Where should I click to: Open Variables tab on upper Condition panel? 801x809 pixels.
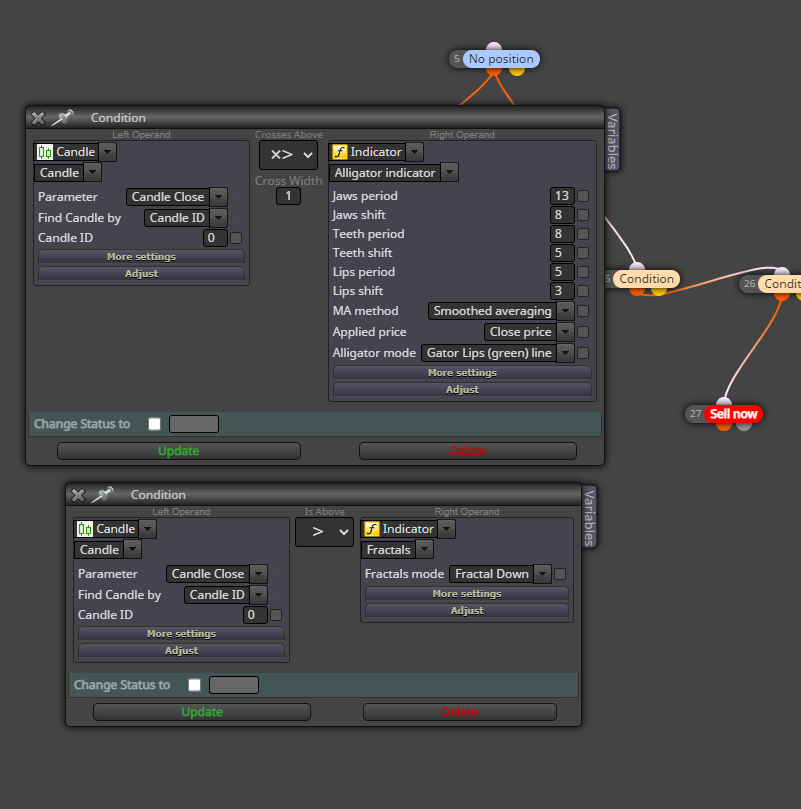point(612,140)
